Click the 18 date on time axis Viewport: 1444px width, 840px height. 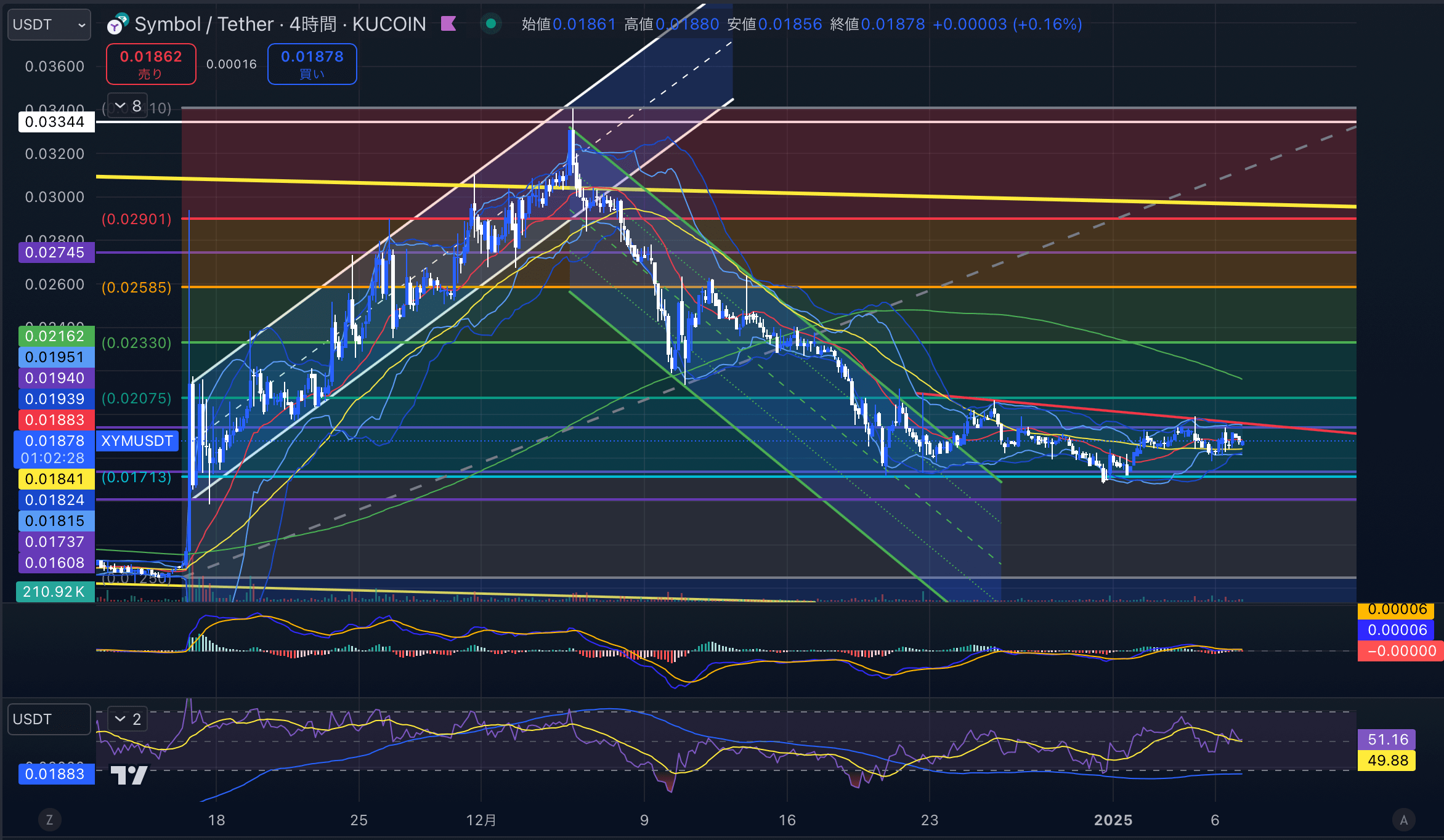(x=217, y=820)
